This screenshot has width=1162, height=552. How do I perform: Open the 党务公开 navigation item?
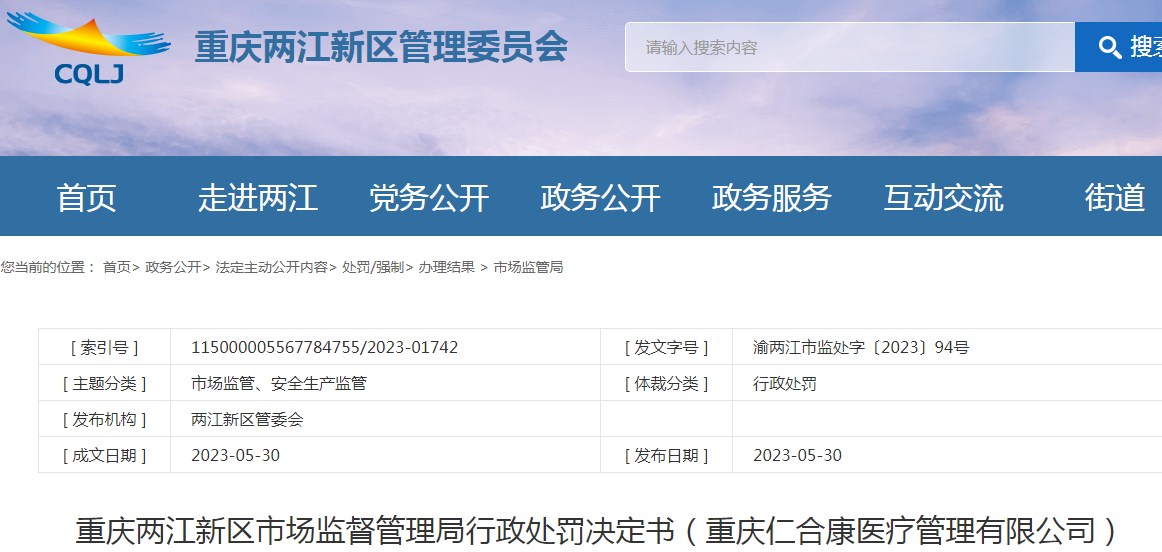click(x=429, y=198)
